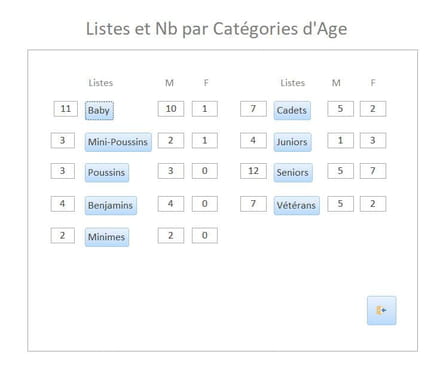Click the Seniors female count field showing 7
The image size is (440, 370).
coord(373,171)
